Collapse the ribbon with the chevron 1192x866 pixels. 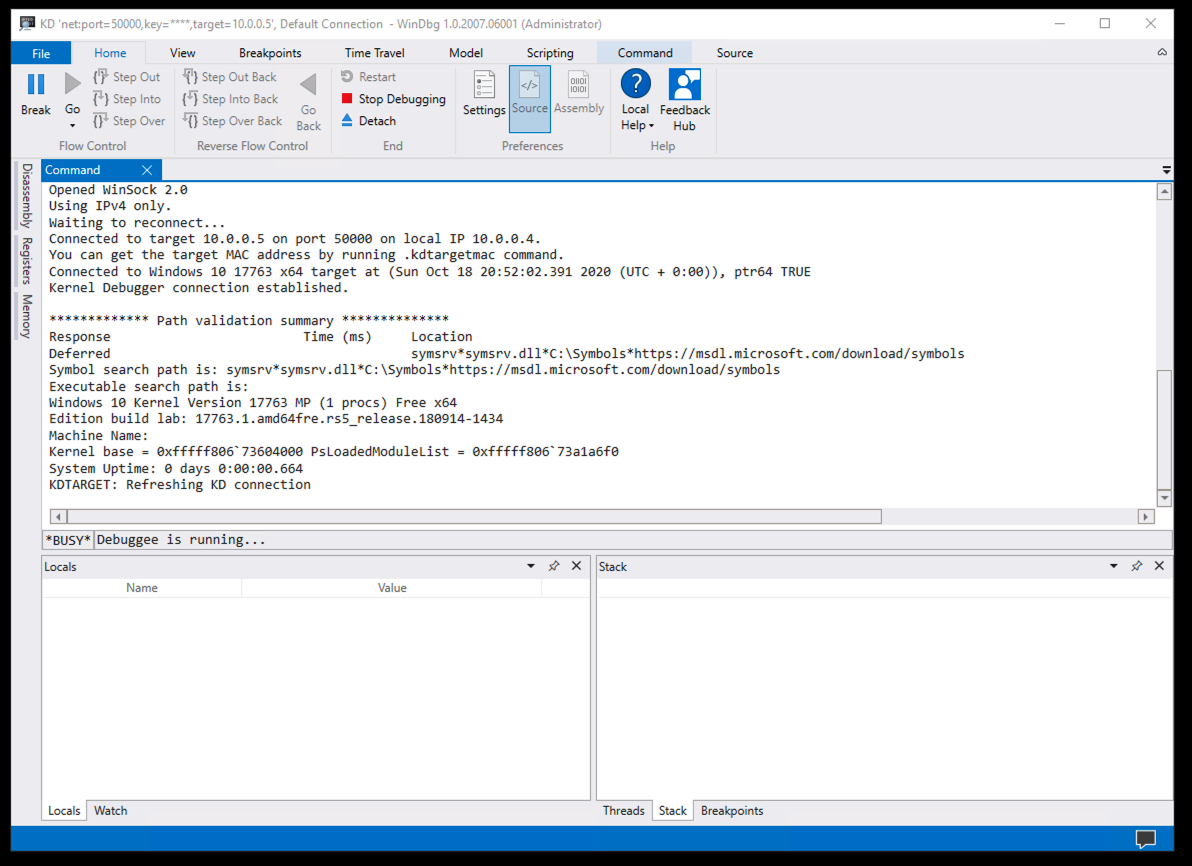(1162, 53)
